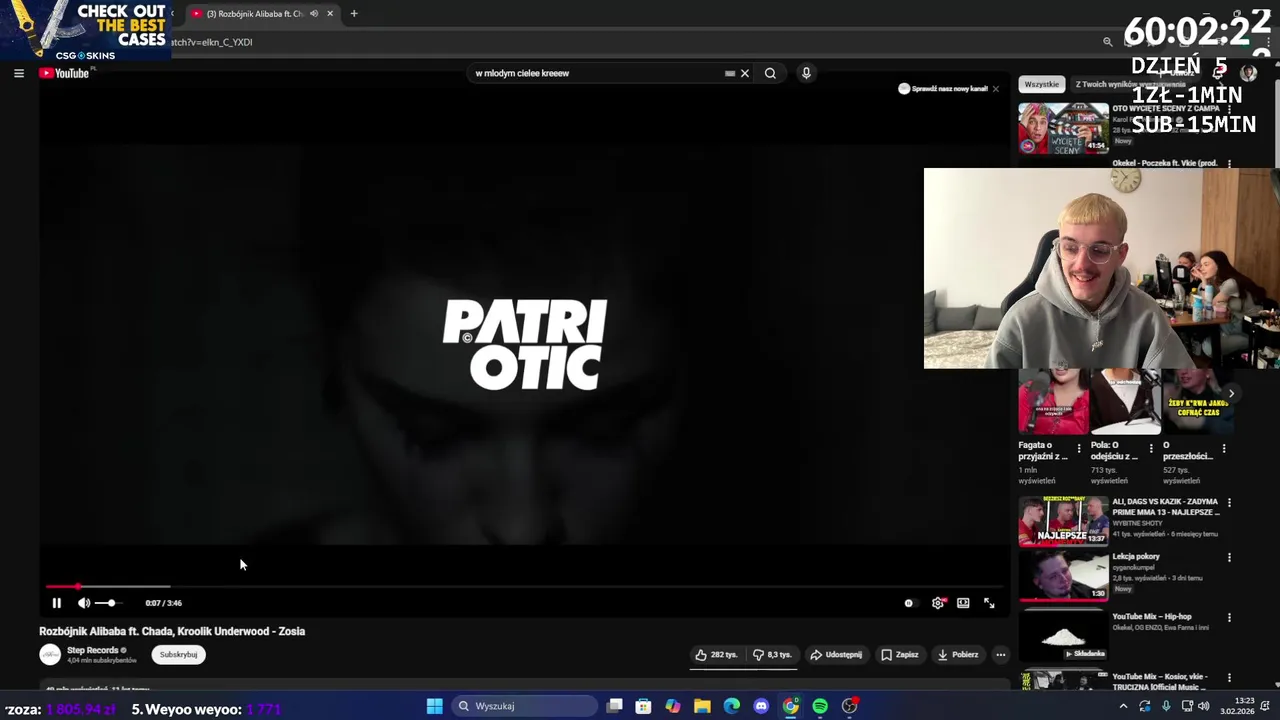Open Discord from taskbar
The image size is (1280, 720).
(761, 706)
